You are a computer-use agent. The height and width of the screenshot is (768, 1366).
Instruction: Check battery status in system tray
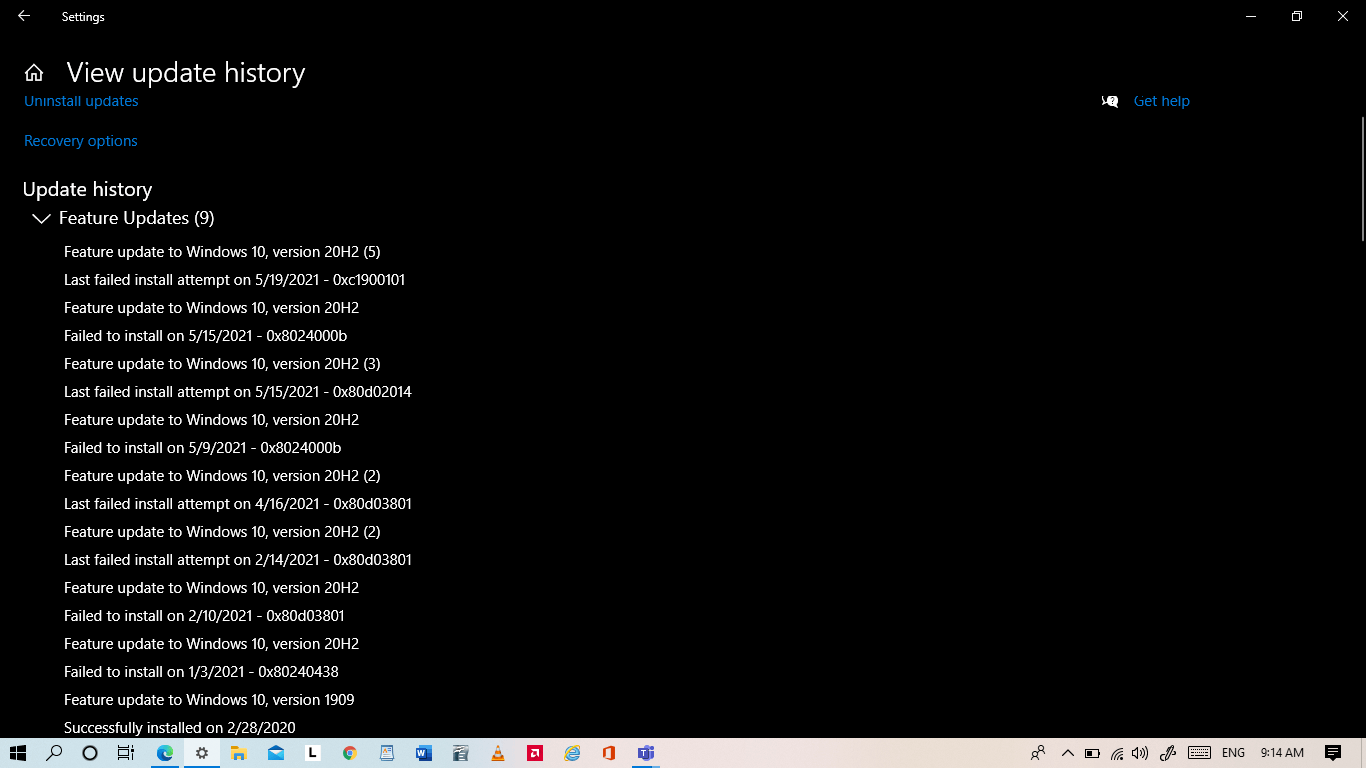[1092, 753]
